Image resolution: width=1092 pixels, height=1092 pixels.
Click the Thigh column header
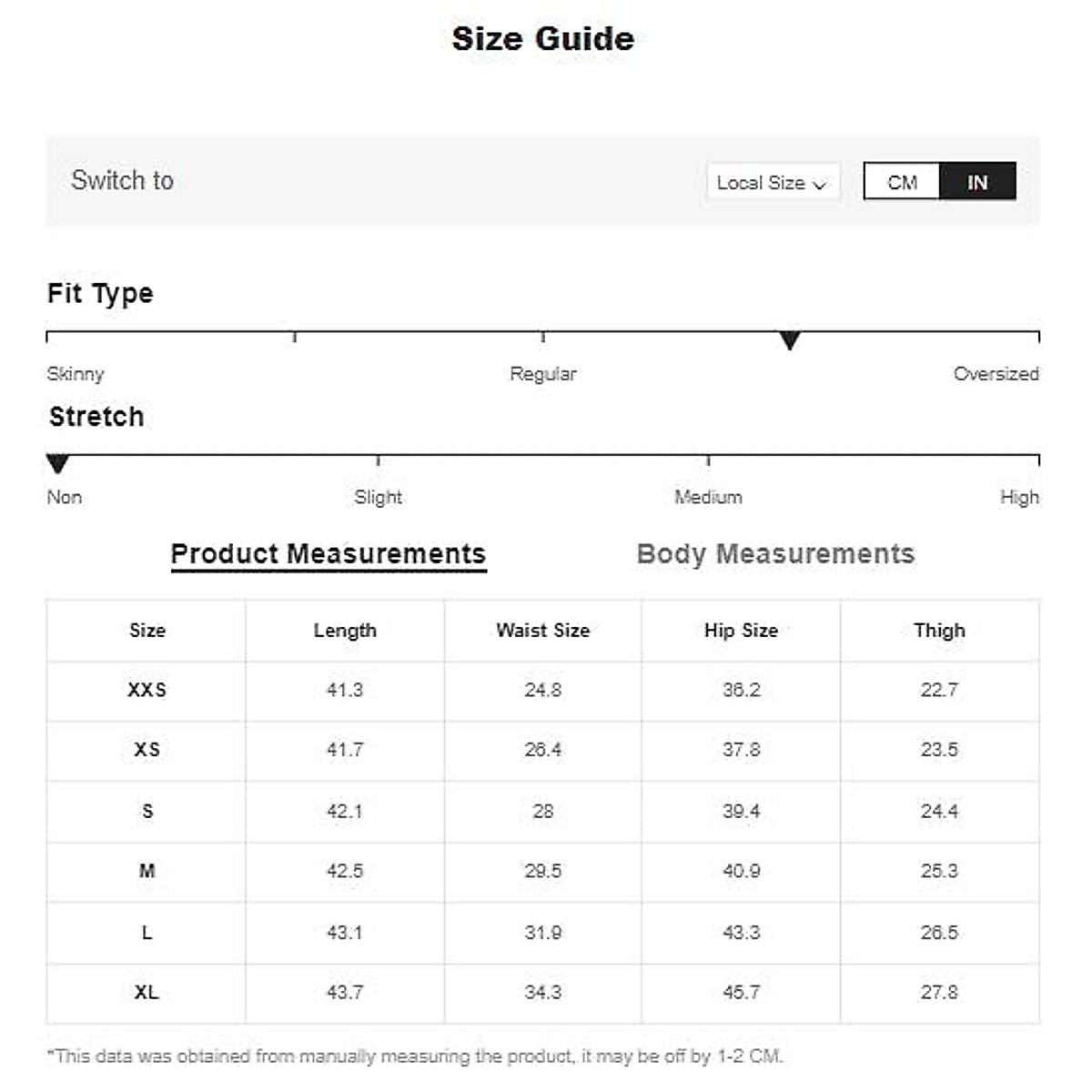[x=939, y=631]
